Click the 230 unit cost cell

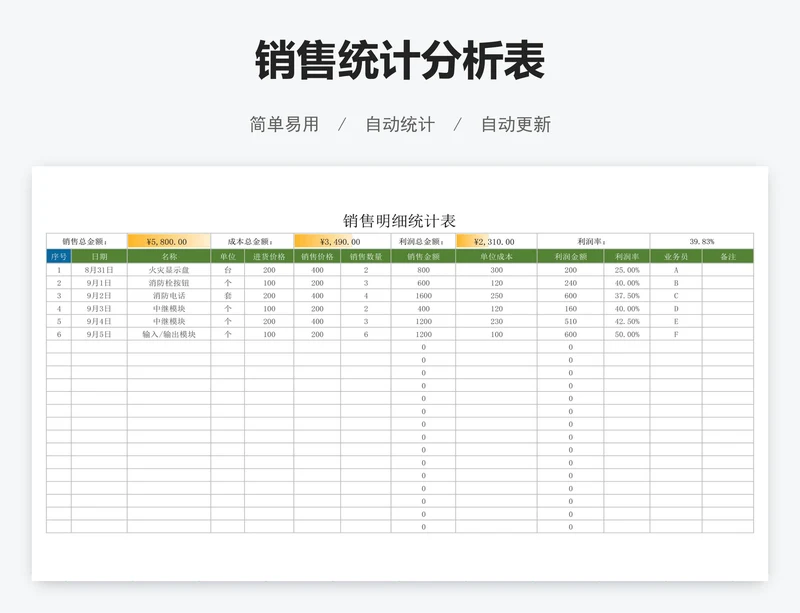[x=496, y=322]
